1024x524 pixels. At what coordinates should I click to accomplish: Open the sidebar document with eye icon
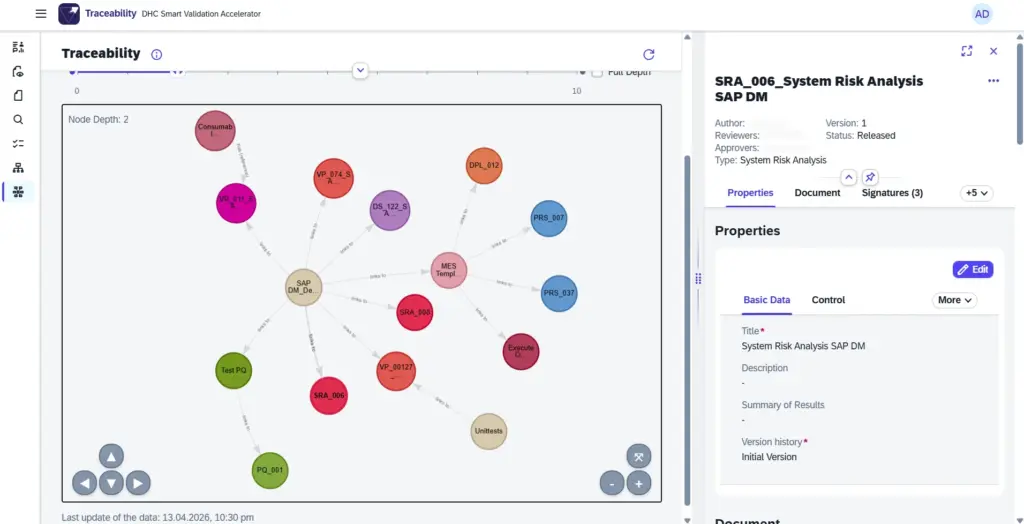tap(18, 71)
